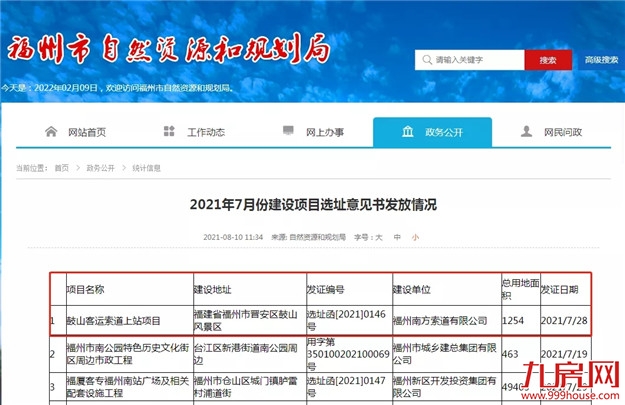Click the 总用地面积 column header
625x405 pixels.
point(521,289)
